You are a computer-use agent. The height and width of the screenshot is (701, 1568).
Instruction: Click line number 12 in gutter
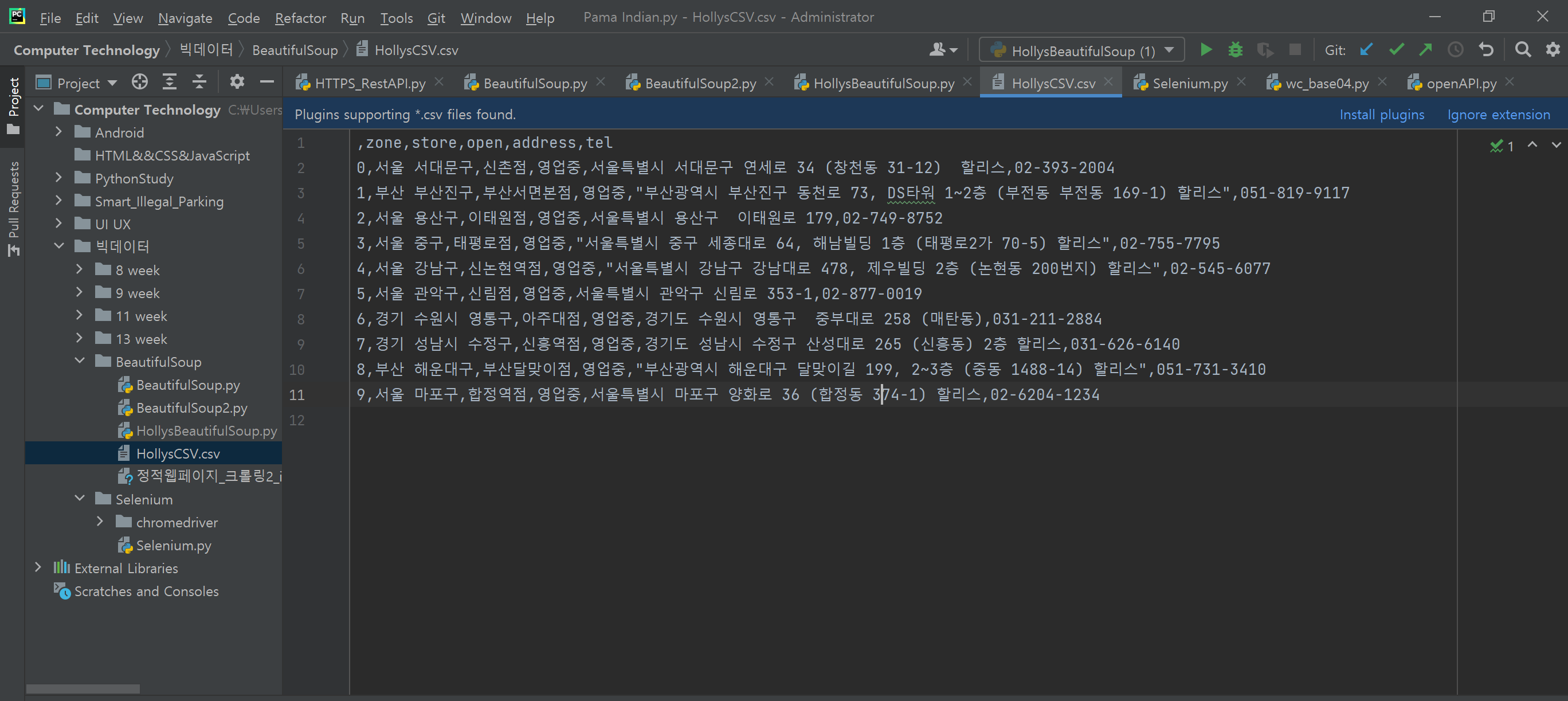click(296, 420)
